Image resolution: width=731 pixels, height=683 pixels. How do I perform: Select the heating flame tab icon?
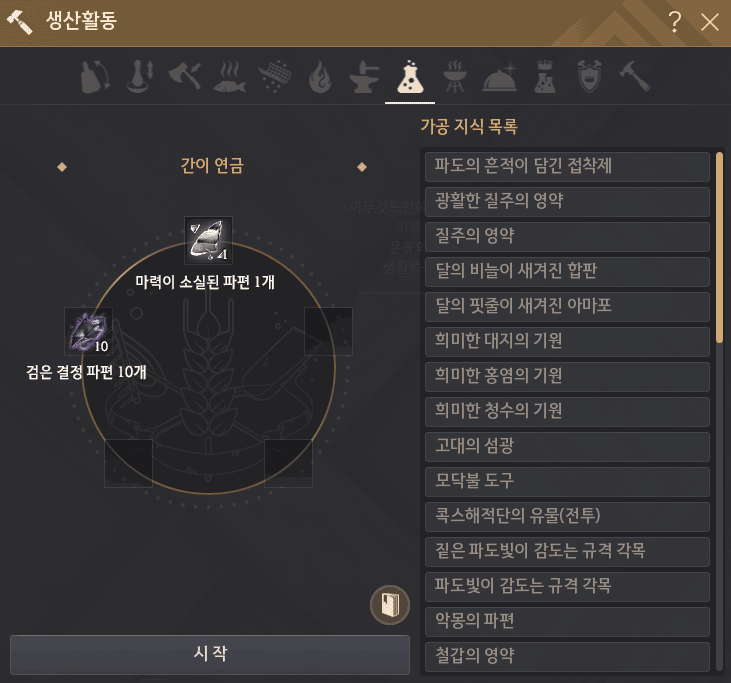tap(320, 77)
